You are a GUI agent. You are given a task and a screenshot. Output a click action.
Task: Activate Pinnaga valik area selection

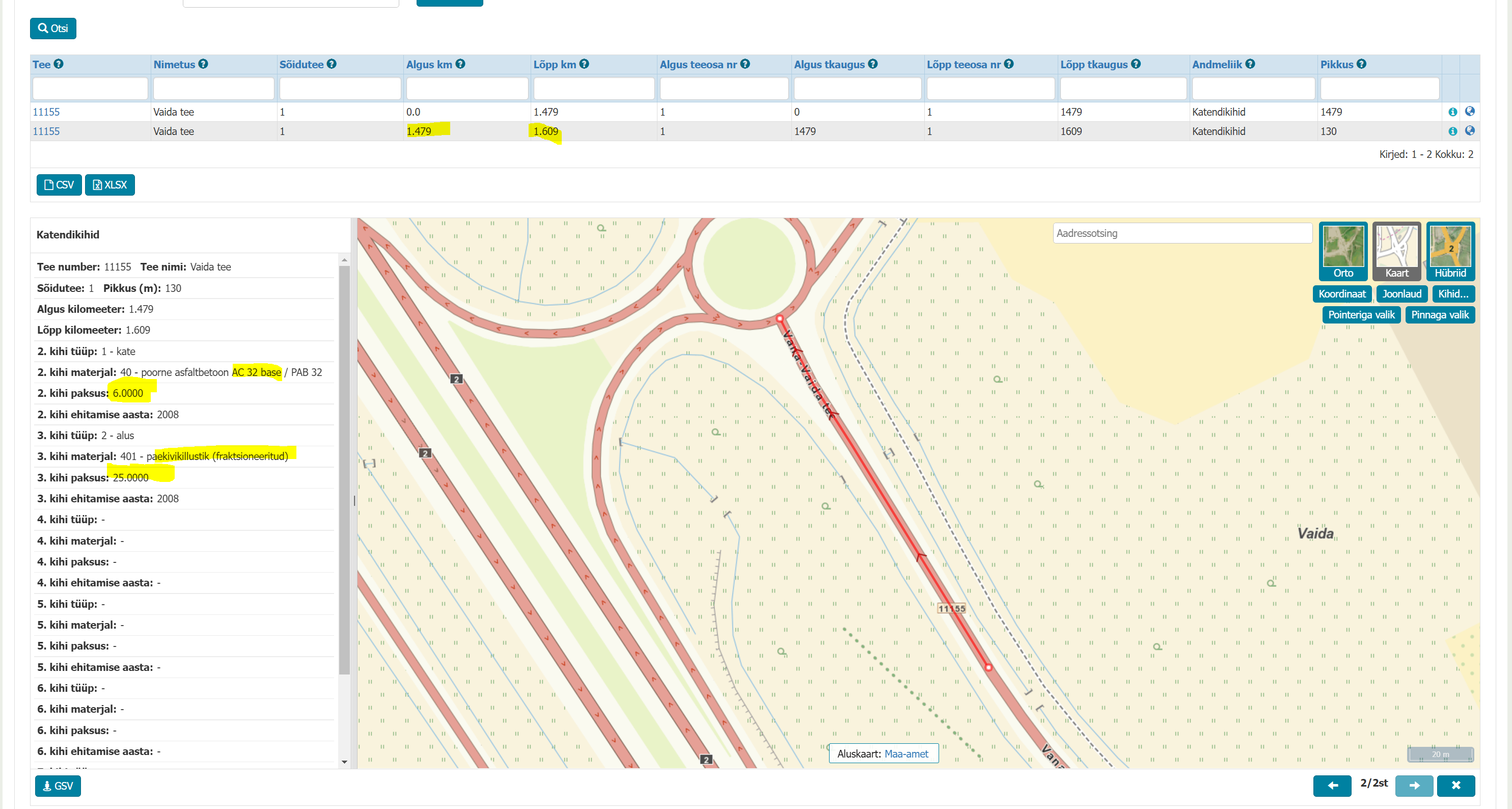[1440, 315]
